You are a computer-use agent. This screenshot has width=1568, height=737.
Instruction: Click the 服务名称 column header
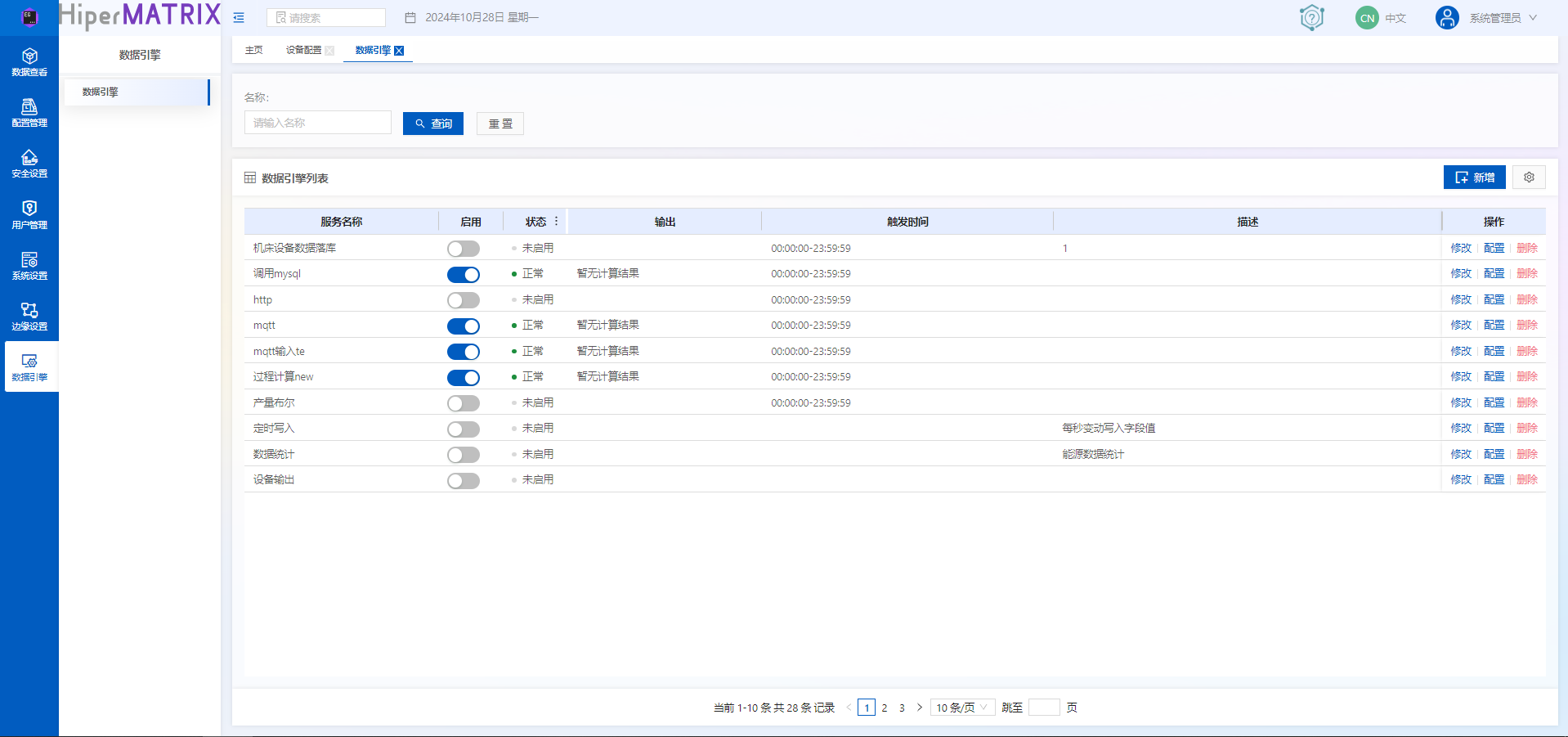tap(342, 222)
